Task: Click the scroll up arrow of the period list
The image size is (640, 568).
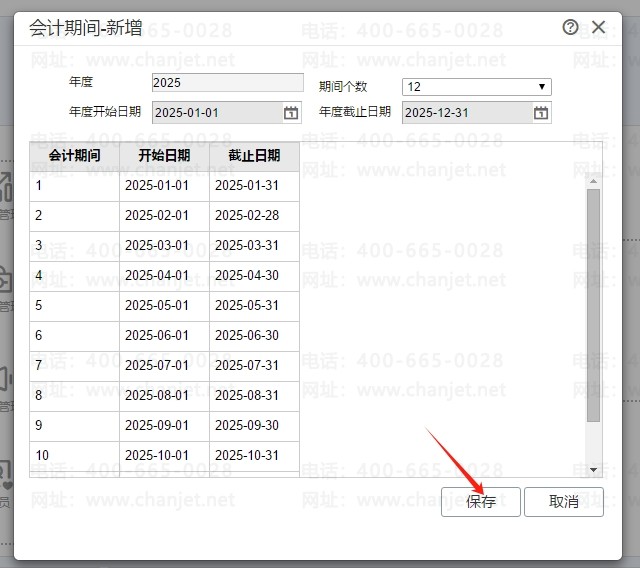Action: coord(593,181)
